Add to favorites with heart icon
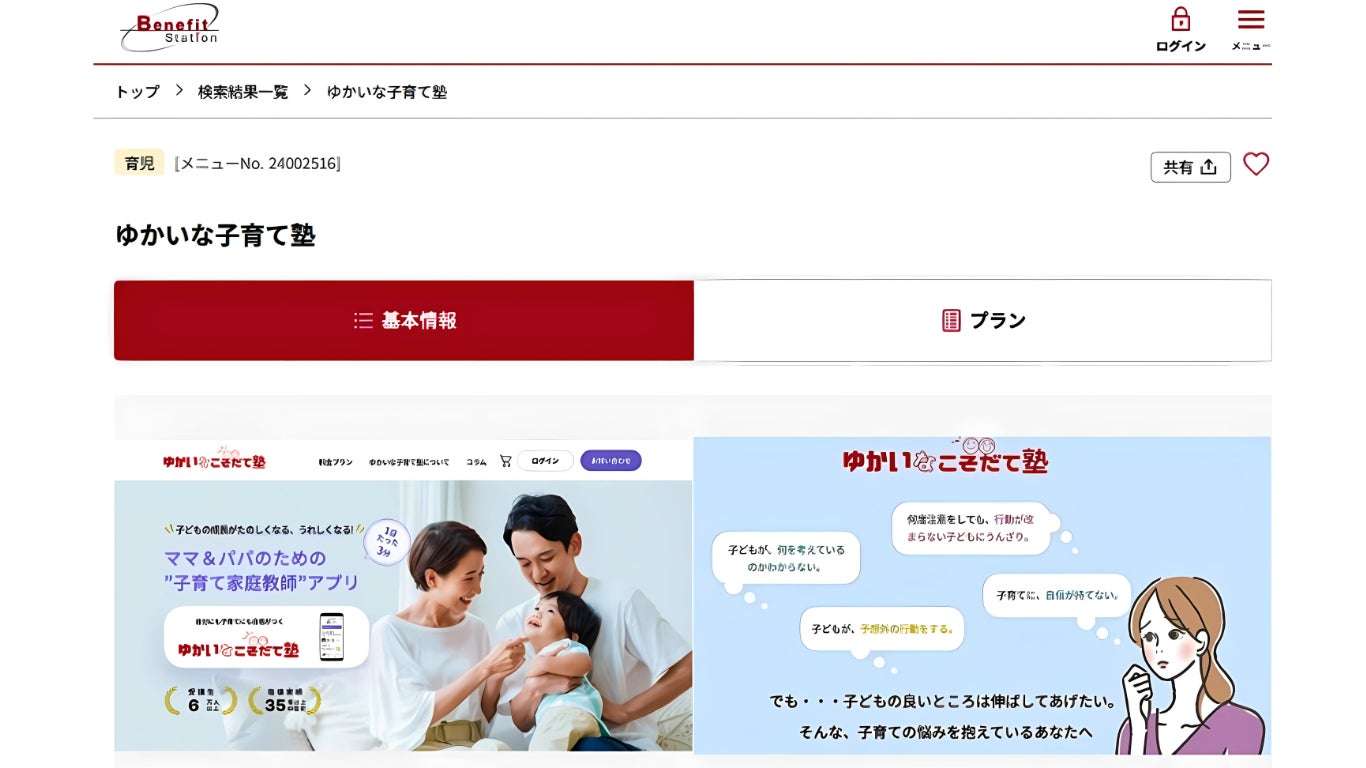 pos(1256,164)
